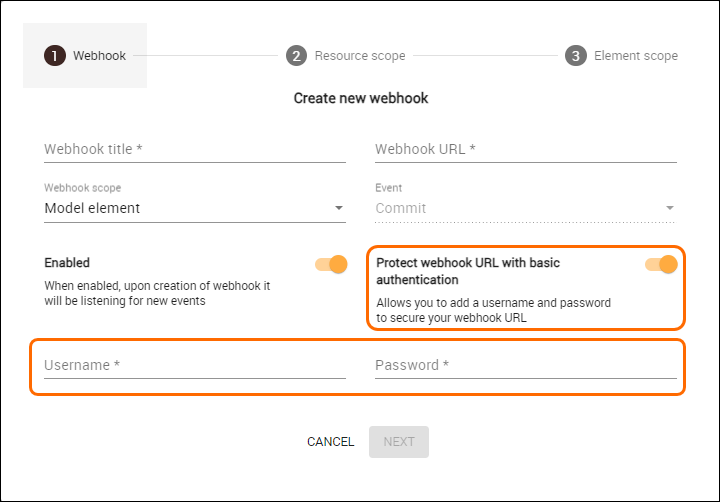The image size is (720, 502).
Task: Focus the Webhook title field
Action: [194, 150]
